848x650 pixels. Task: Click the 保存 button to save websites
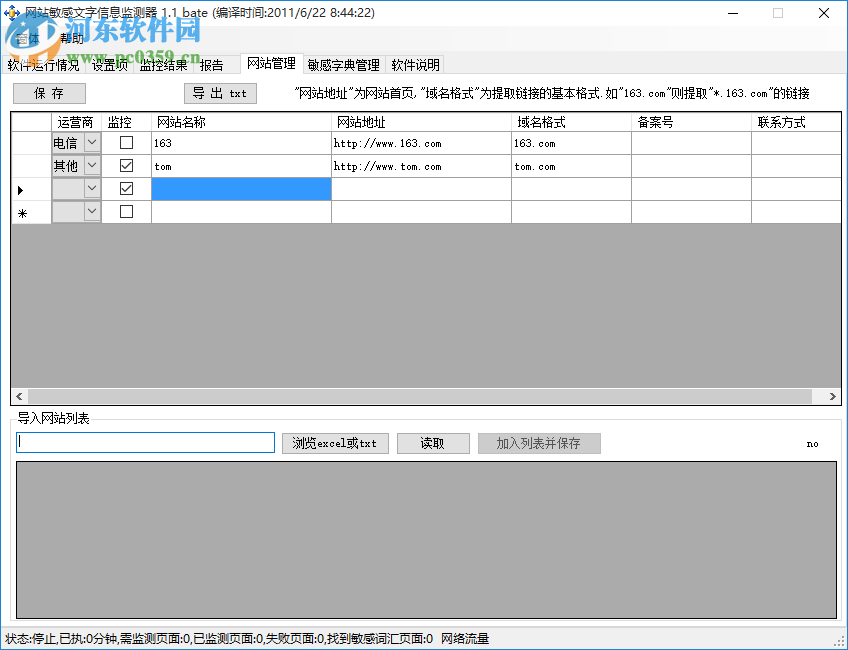click(48, 93)
